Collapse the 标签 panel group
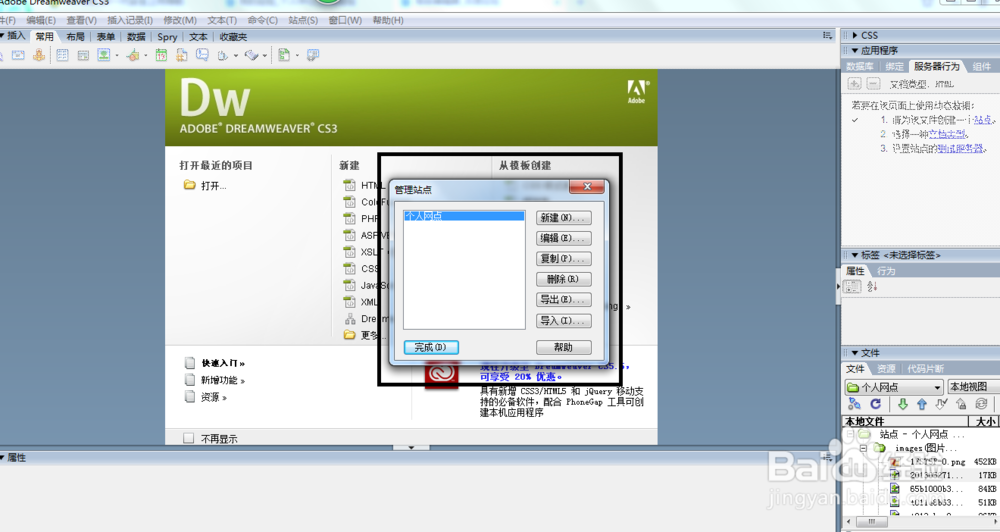The image size is (1000, 532). click(x=855, y=255)
